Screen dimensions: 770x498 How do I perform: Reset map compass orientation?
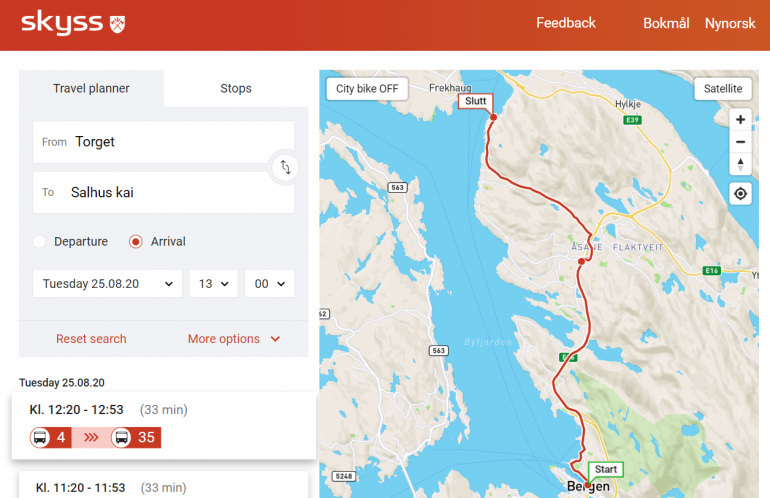pyautogui.click(x=740, y=164)
